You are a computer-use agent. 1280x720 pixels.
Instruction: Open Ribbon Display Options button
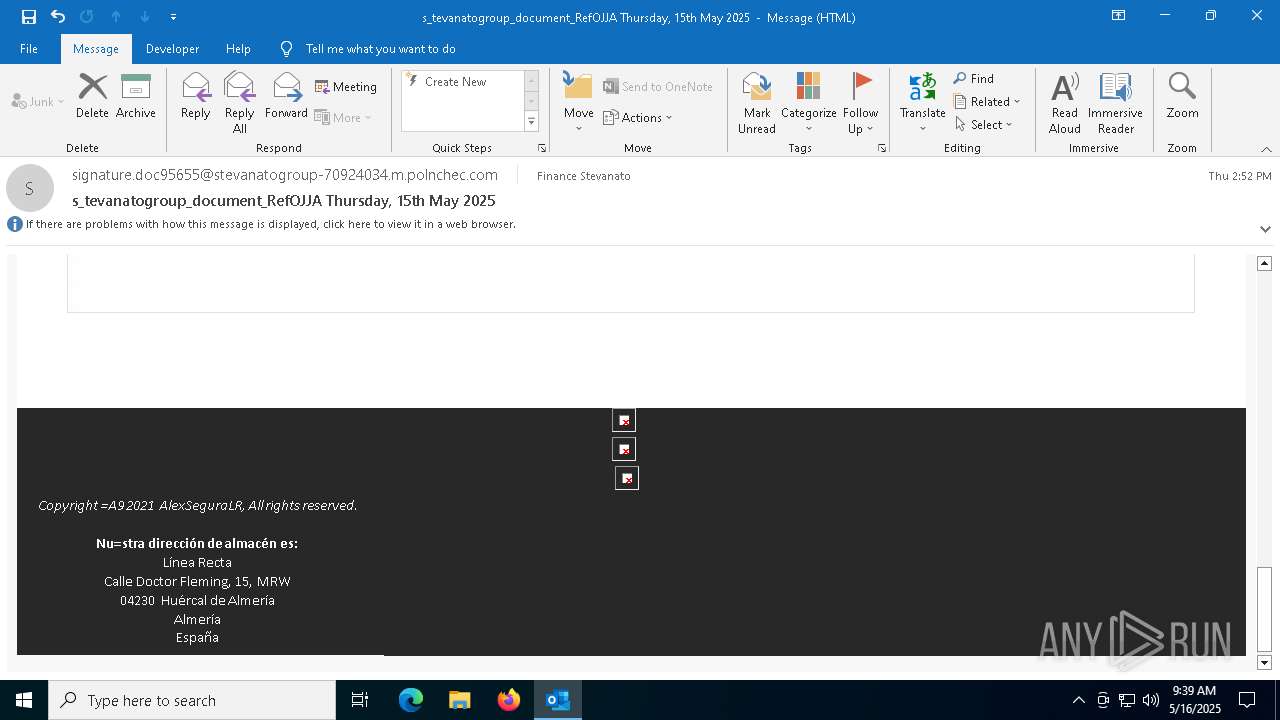(1118, 16)
